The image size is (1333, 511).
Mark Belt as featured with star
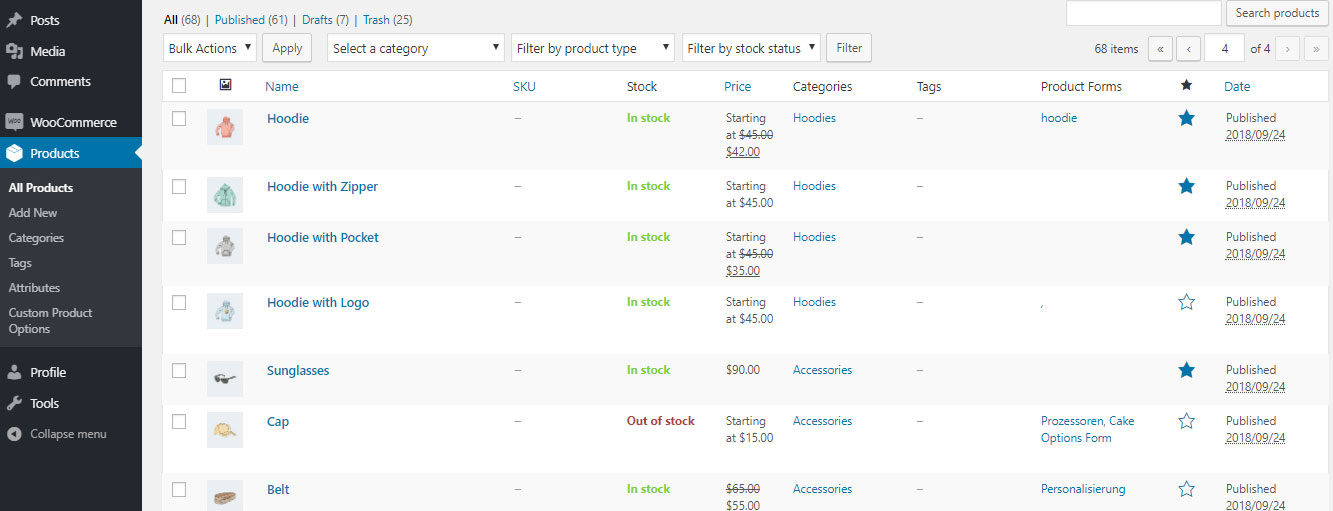point(1186,489)
